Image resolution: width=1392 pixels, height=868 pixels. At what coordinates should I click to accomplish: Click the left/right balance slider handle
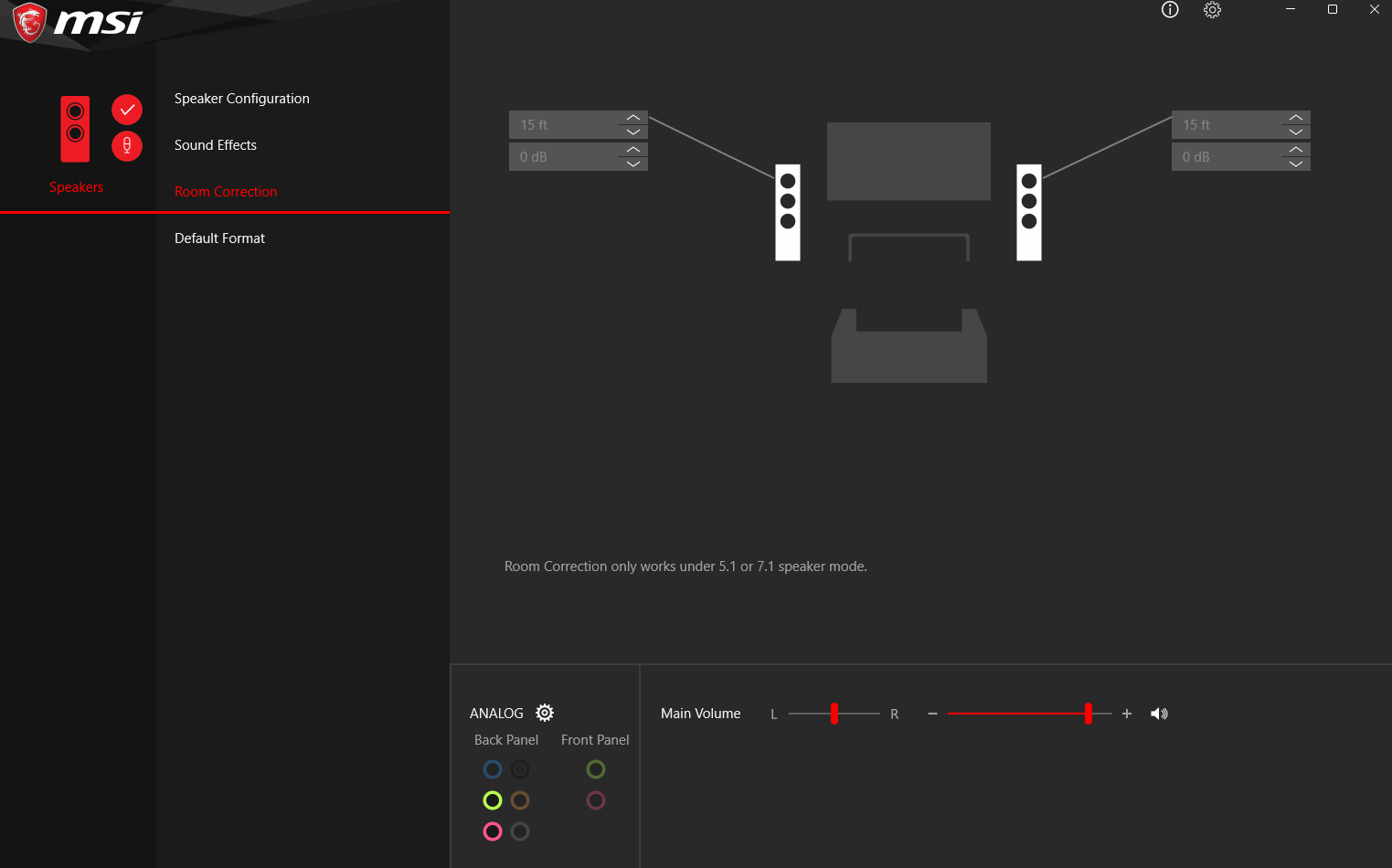[x=834, y=714]
